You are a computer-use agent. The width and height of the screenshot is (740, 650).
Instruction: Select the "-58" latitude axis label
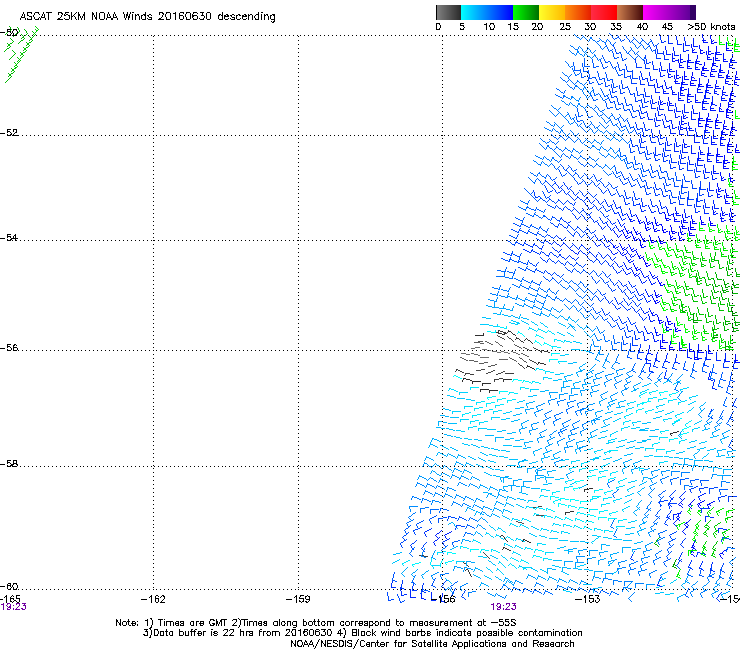[x=9, y=464]
